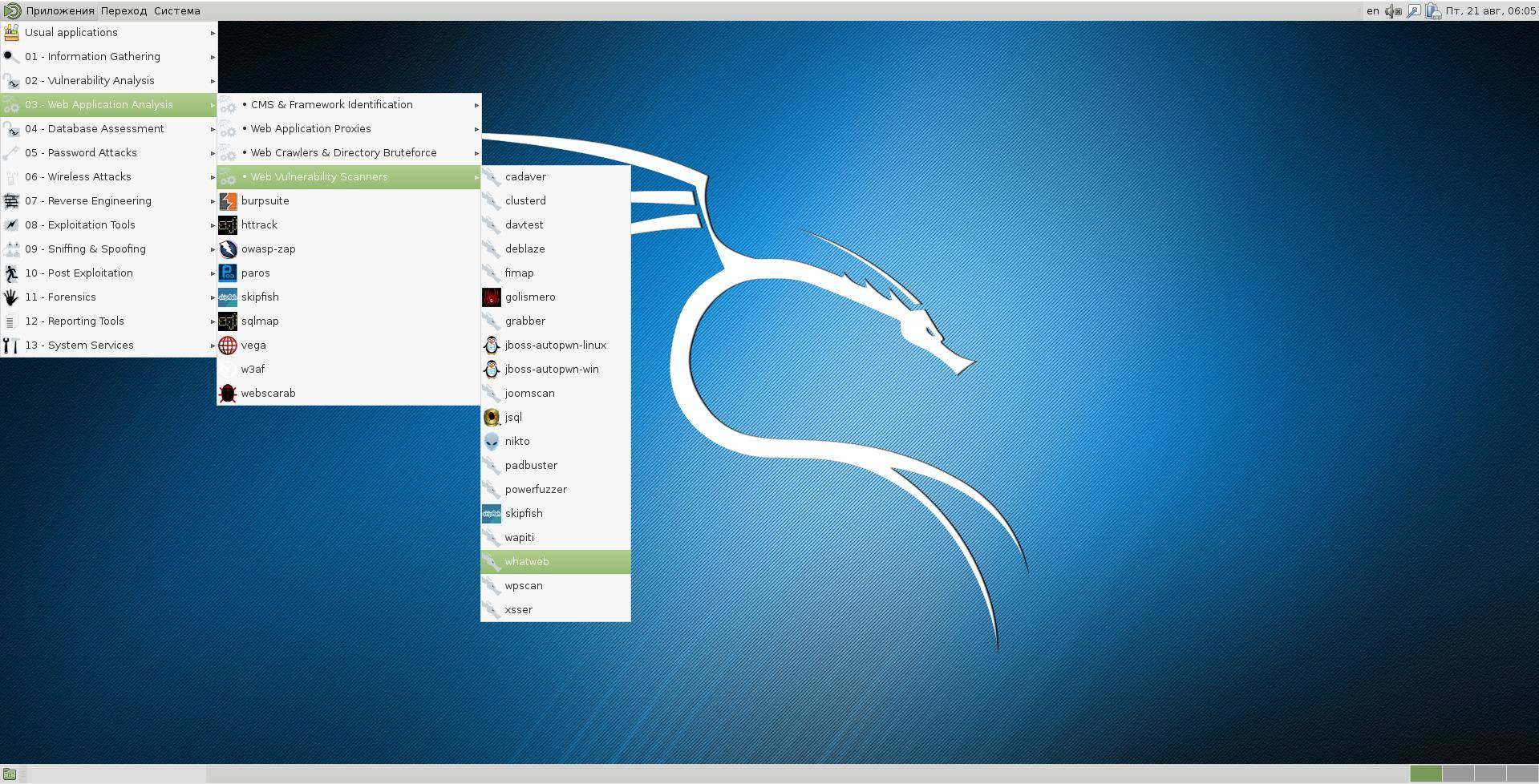Expand the Web Application Proxies submenu arrow
The image size is (1539, 784).
tap(476, 129)
